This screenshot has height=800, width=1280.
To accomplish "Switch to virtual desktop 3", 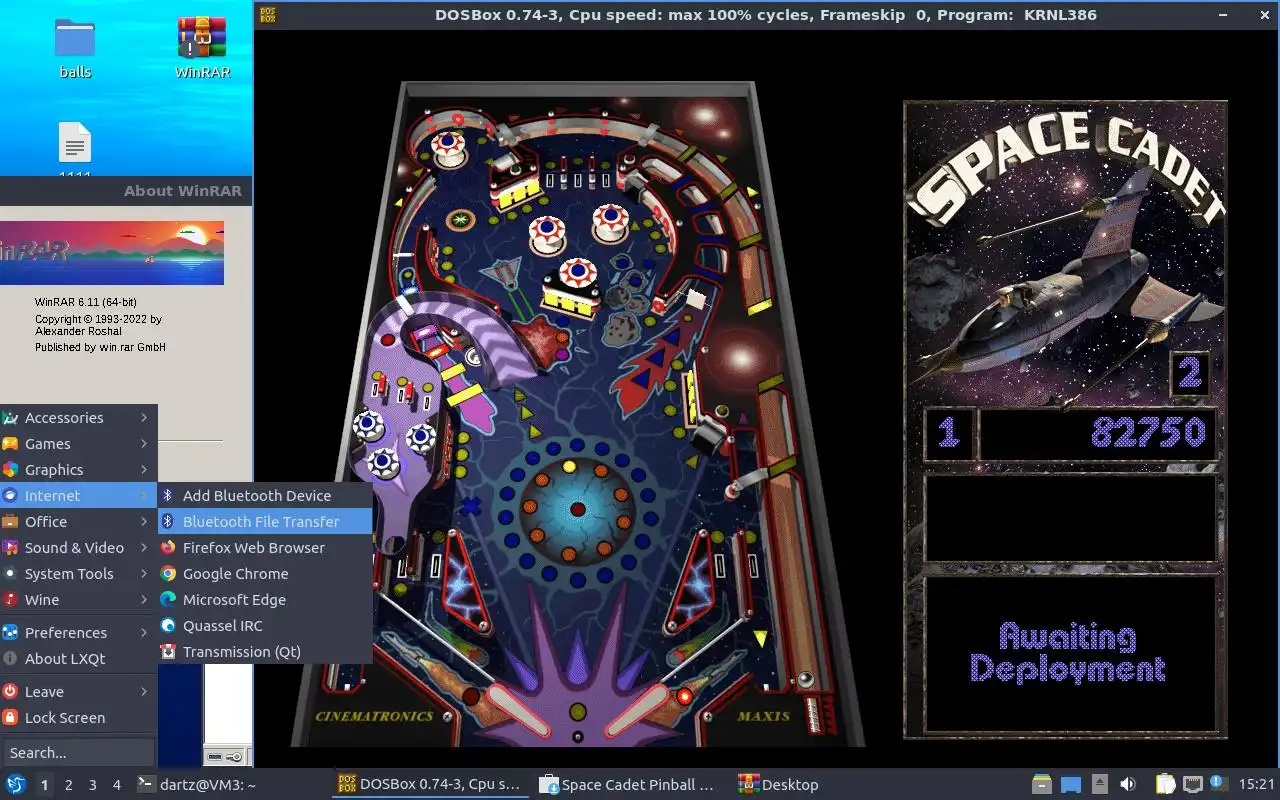I will [x=92, y=785].
